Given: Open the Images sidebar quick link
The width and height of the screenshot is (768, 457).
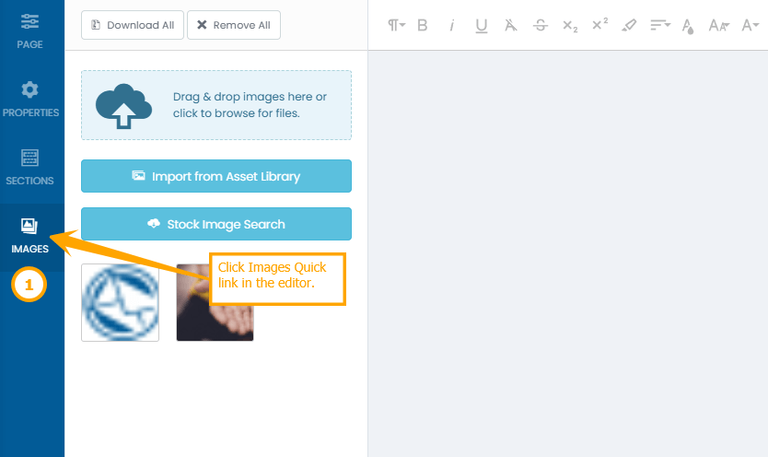Looking at the screenshot, I should point(30,237).
